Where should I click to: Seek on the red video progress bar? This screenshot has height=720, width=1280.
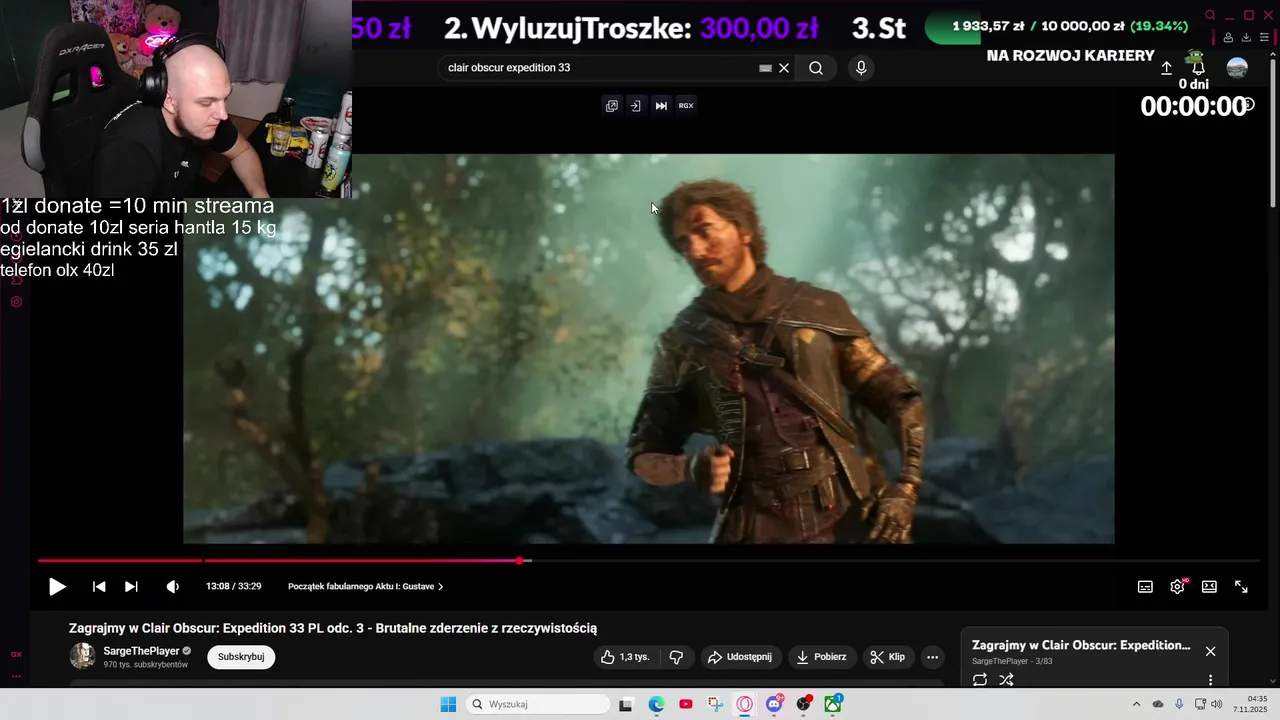648,561
